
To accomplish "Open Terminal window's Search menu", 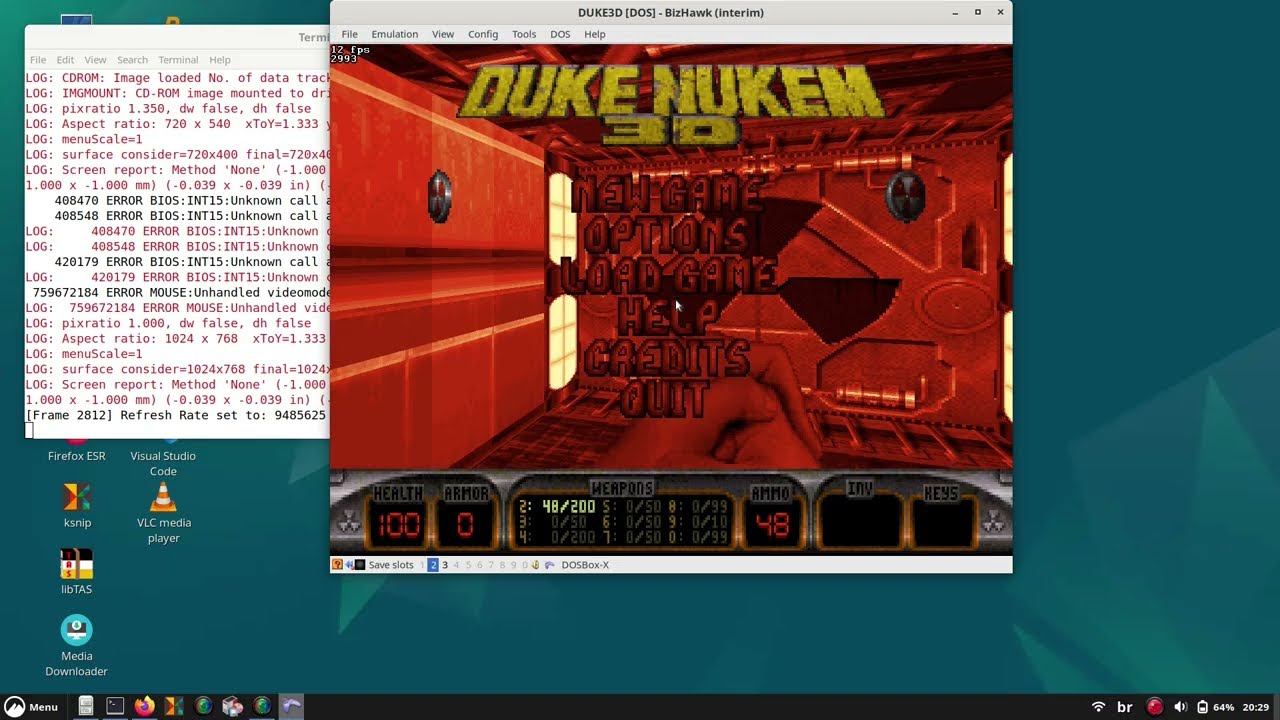I will tap(132, 60).
